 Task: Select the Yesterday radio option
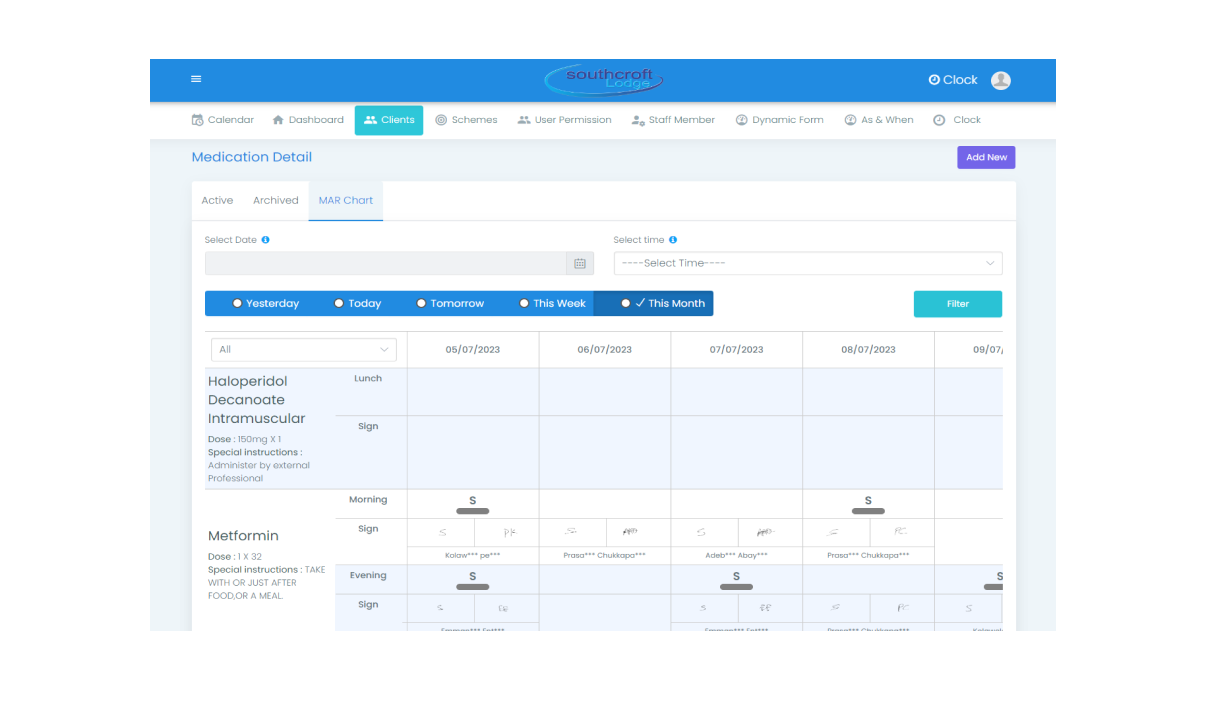click(x=237, y=303)
